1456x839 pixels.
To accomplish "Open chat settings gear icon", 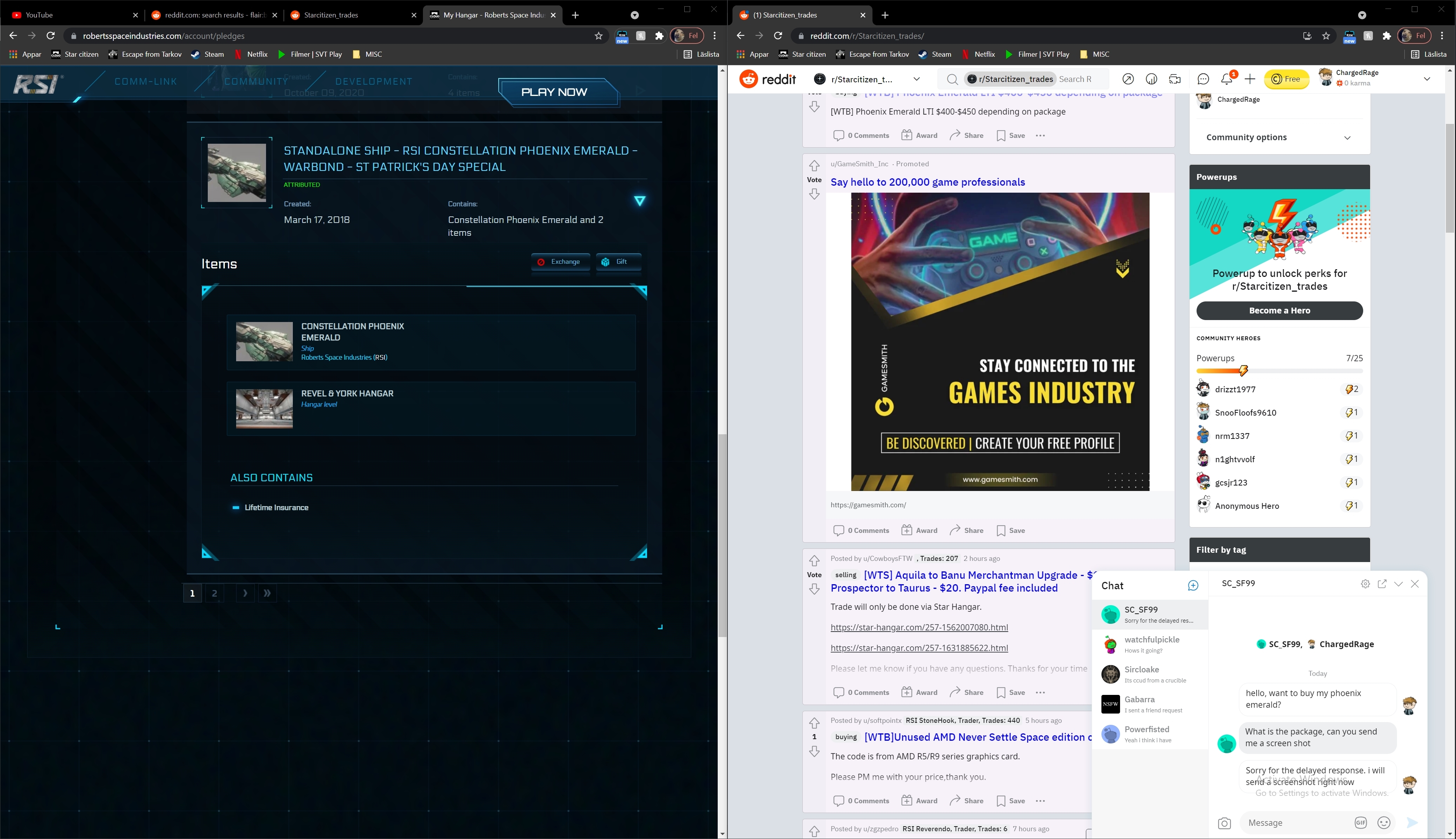I will tap(1365, 584).
